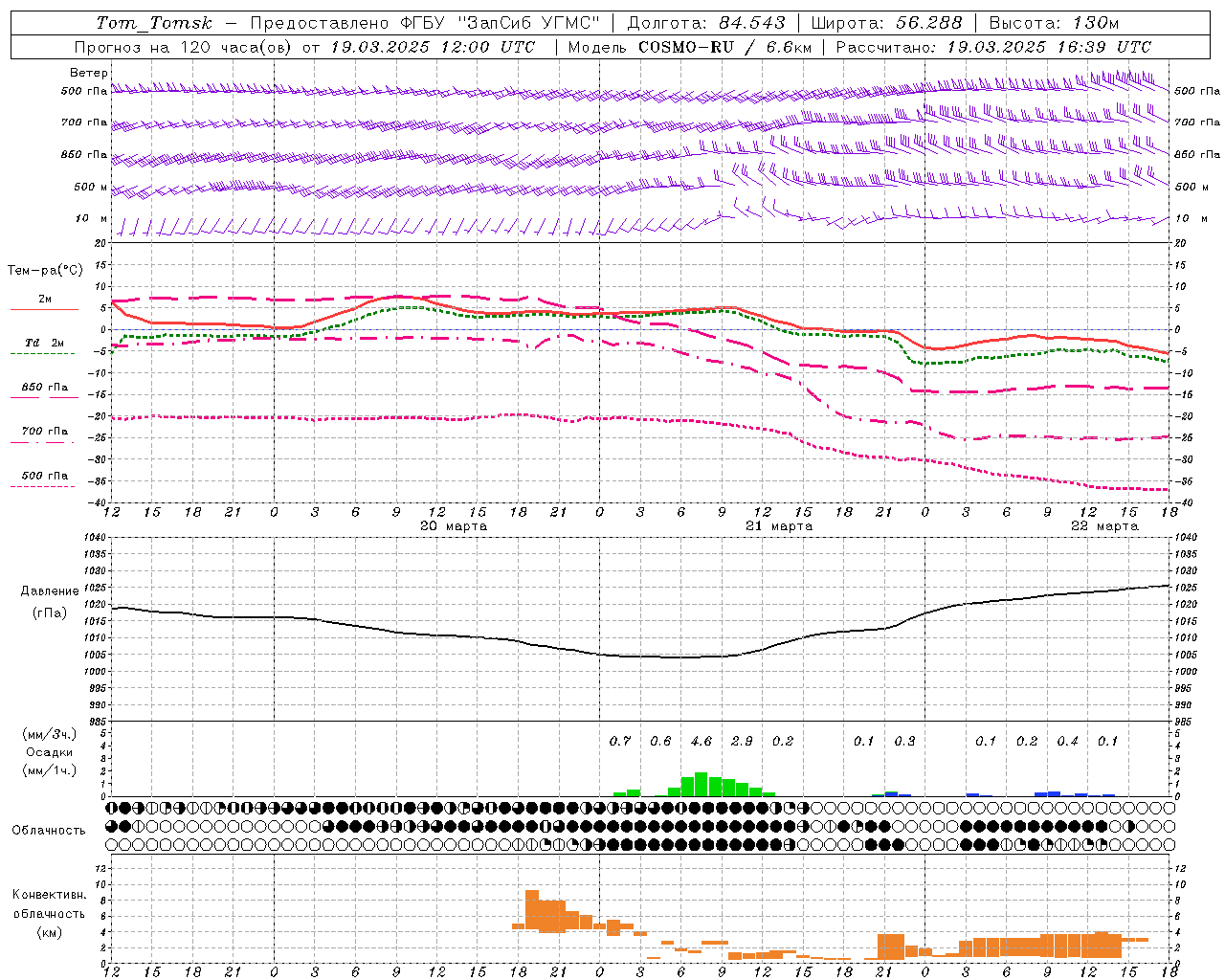
Task: Click the "500 гПа" dotted legend entry below temperature
Action: [x=45, y=476]
